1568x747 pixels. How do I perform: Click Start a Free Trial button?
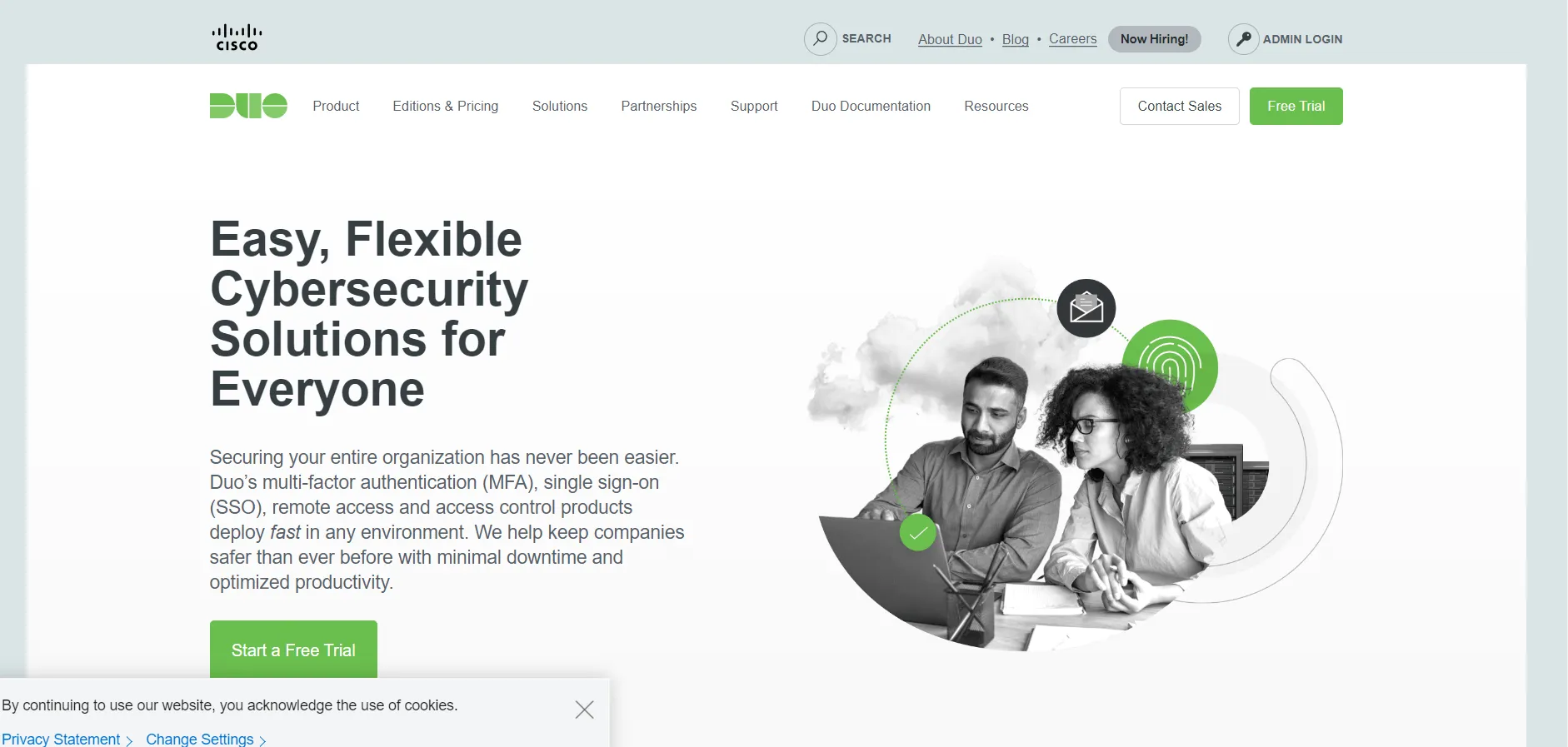[x=293, y=649]
